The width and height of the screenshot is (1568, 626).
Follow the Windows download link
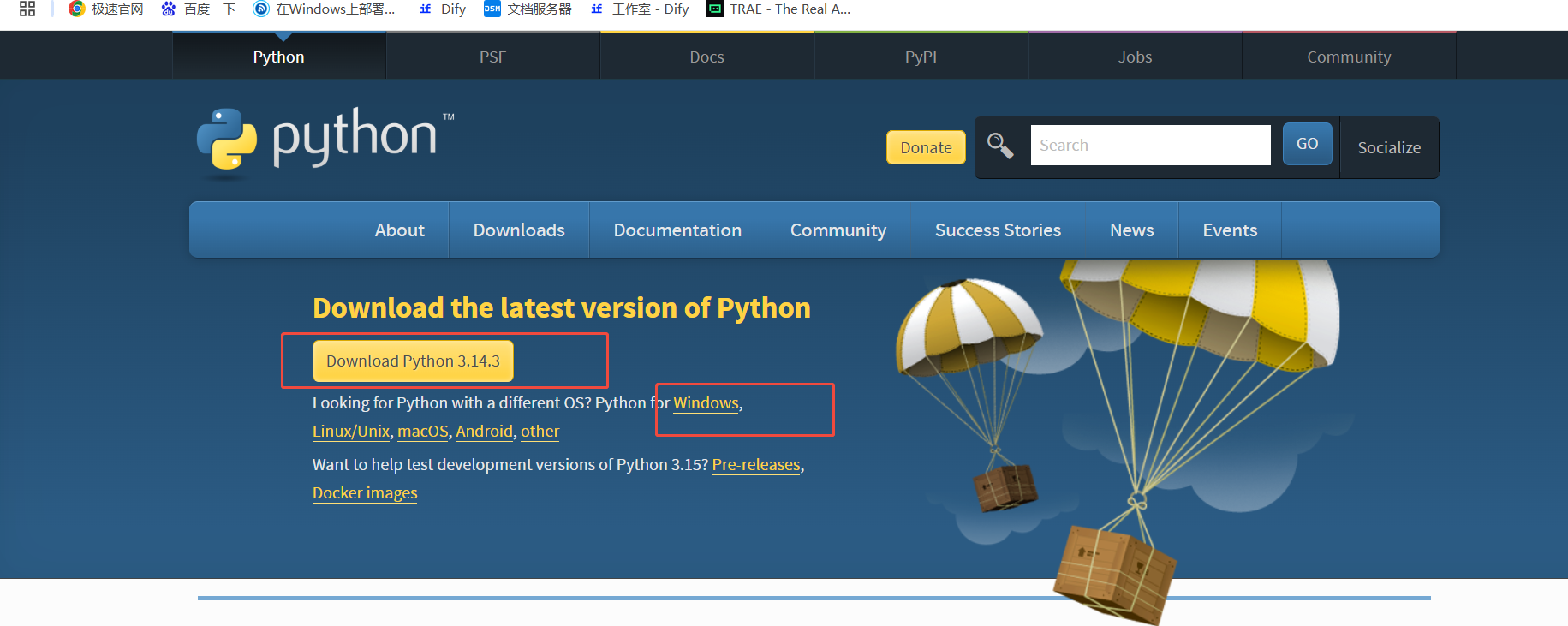(x=706, y=403)
